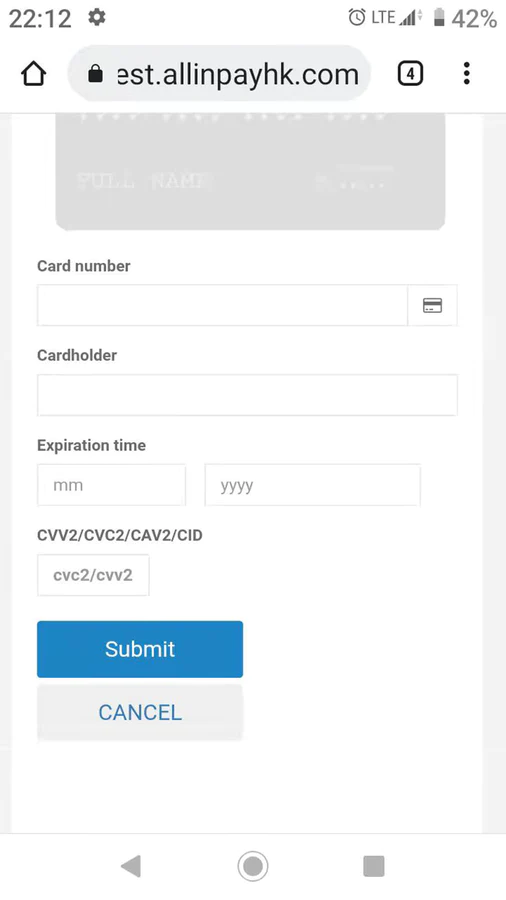Open the tab switcher showing 4 tabs
Screen dimensions: 506x900
[410, 74]
